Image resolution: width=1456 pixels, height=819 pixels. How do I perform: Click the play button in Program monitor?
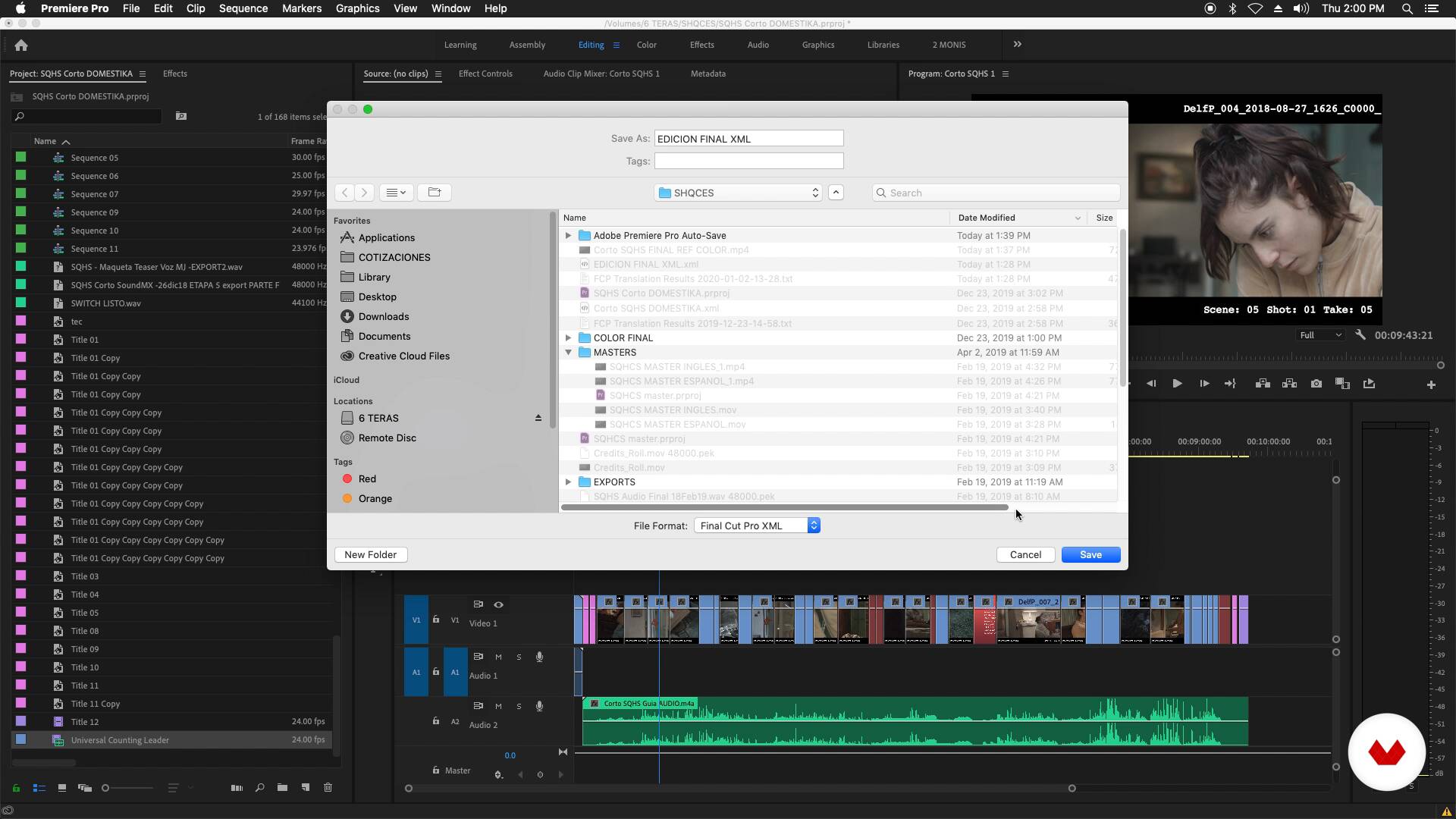point(1177,384)
